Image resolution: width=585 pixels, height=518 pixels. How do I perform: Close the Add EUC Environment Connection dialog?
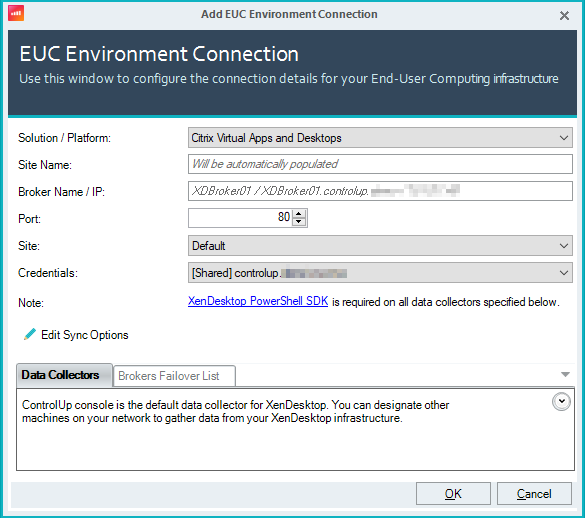pyautogui.click(x=564, y=15)
